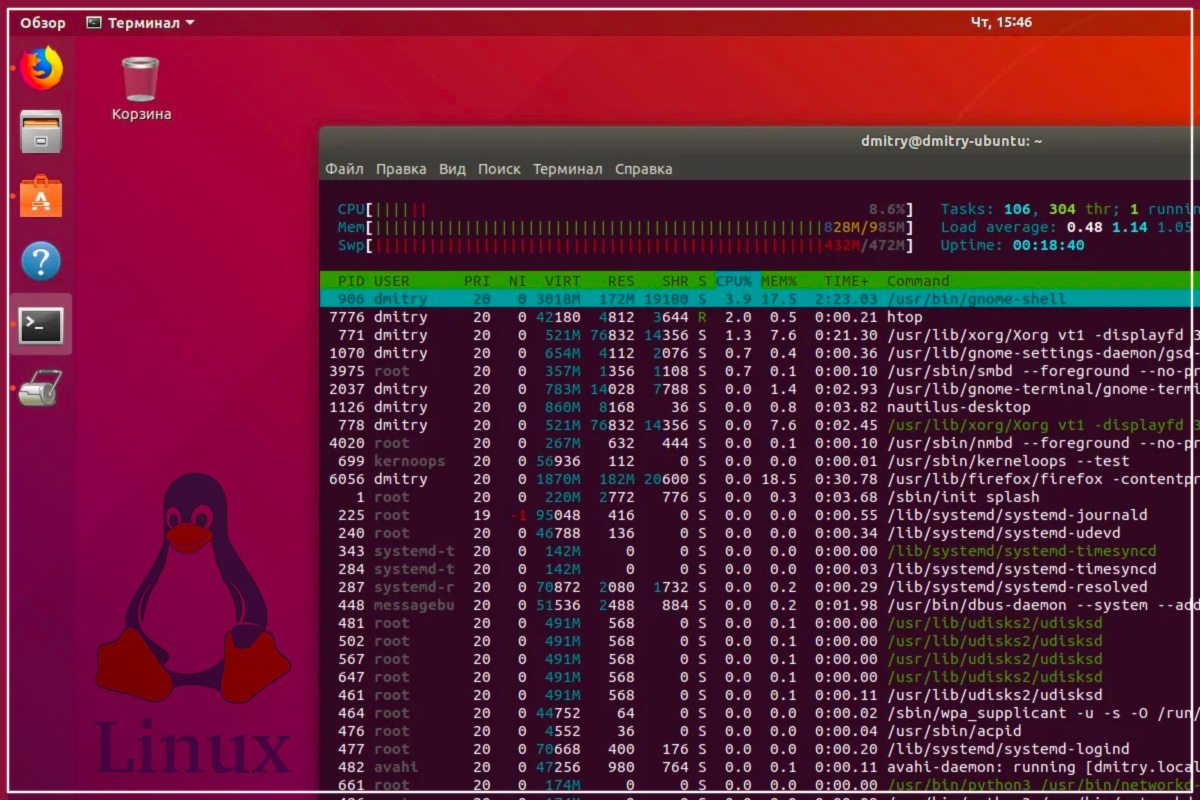
Task: Sort by the Command column header
Action: [918, 281]
